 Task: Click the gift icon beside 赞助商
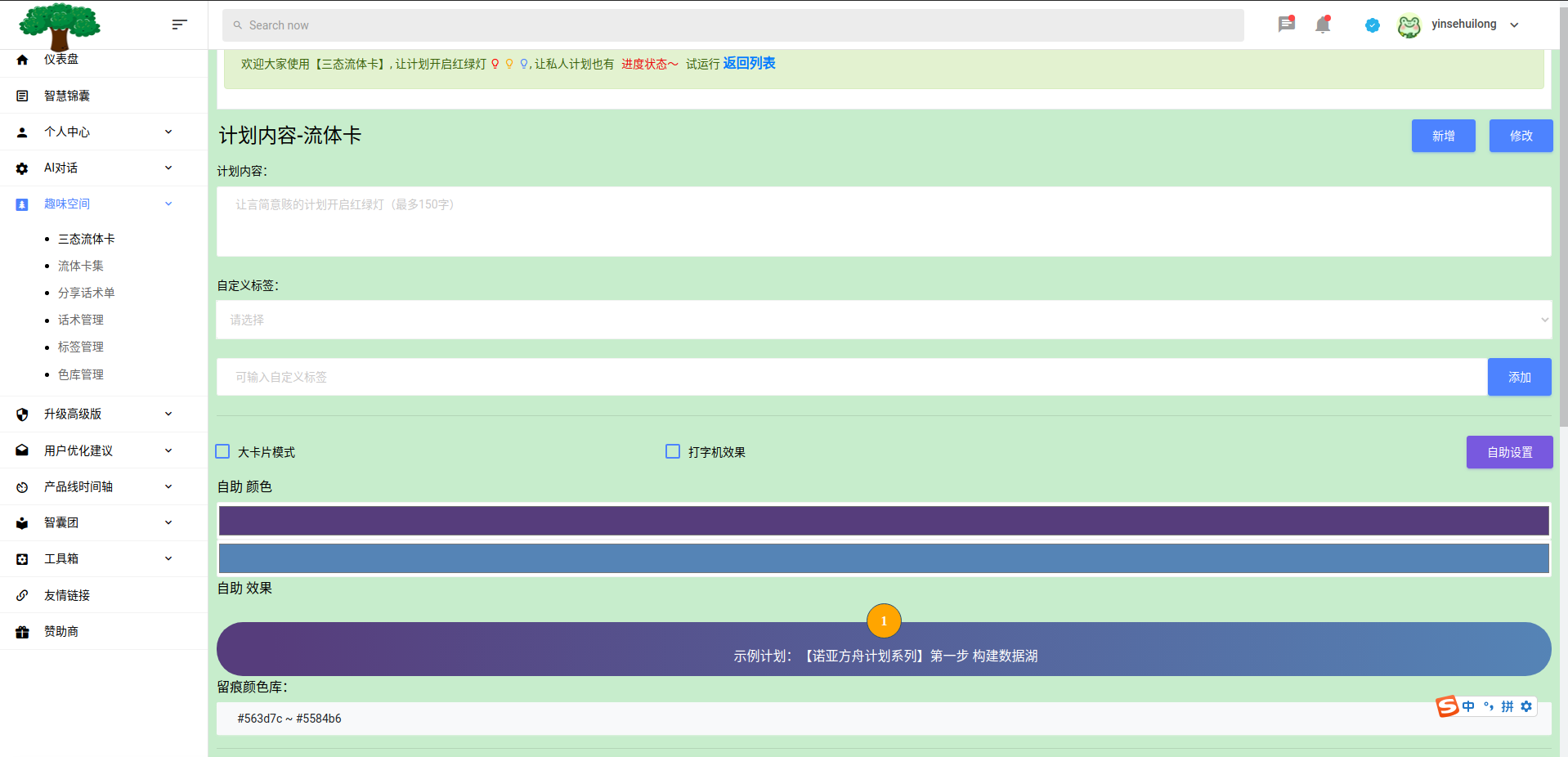click(22, 632)
